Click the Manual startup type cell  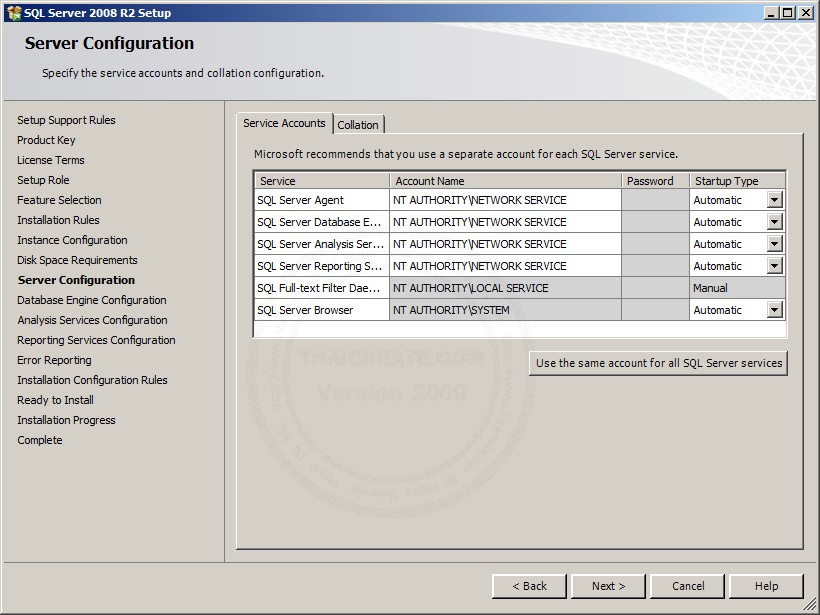[x=737, y=288]
